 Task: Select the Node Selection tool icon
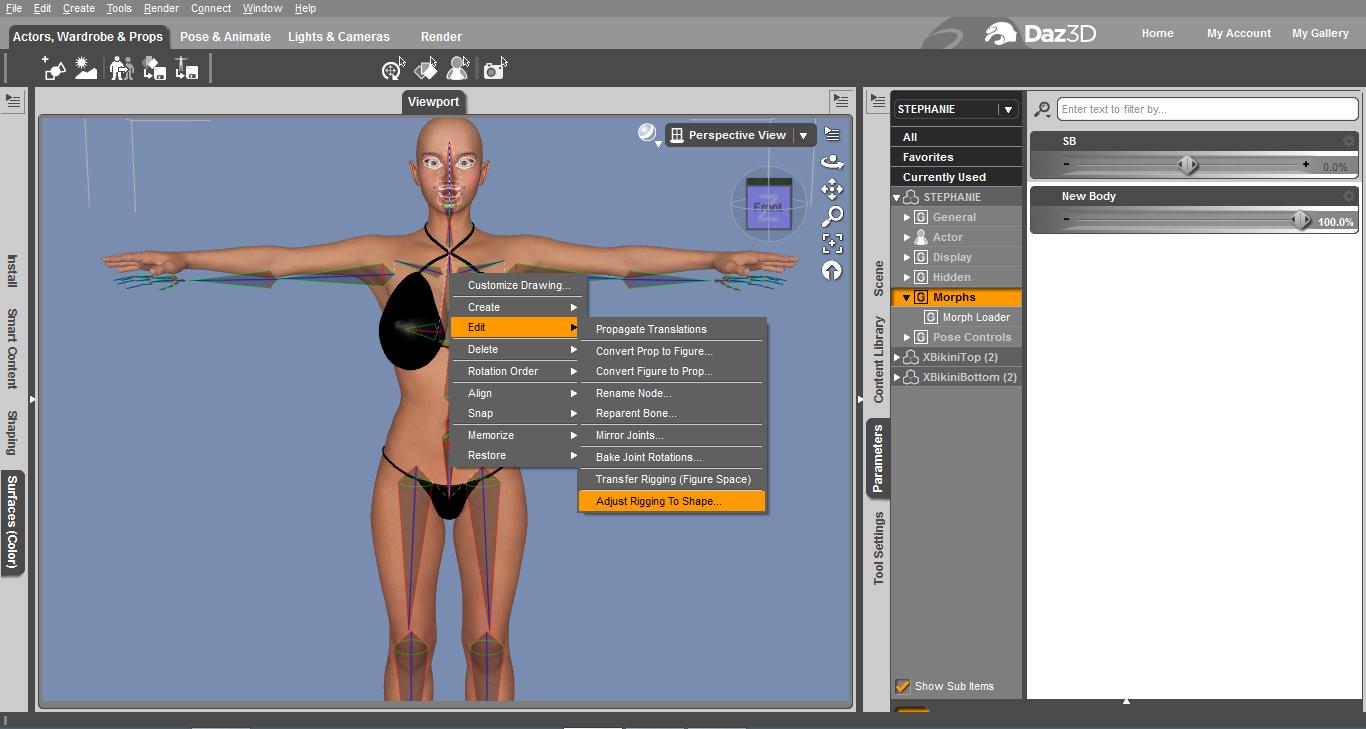pos(458,69)
